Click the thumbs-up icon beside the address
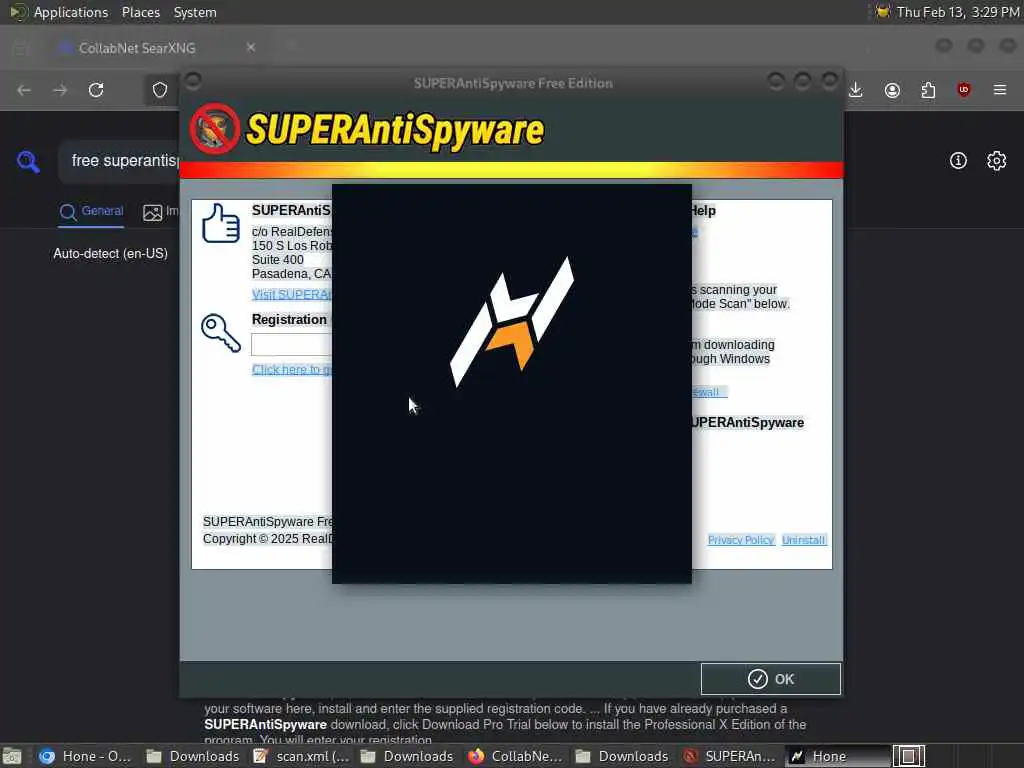The height and width of the screenshot is (768, 1024). (x=221, y=223)
